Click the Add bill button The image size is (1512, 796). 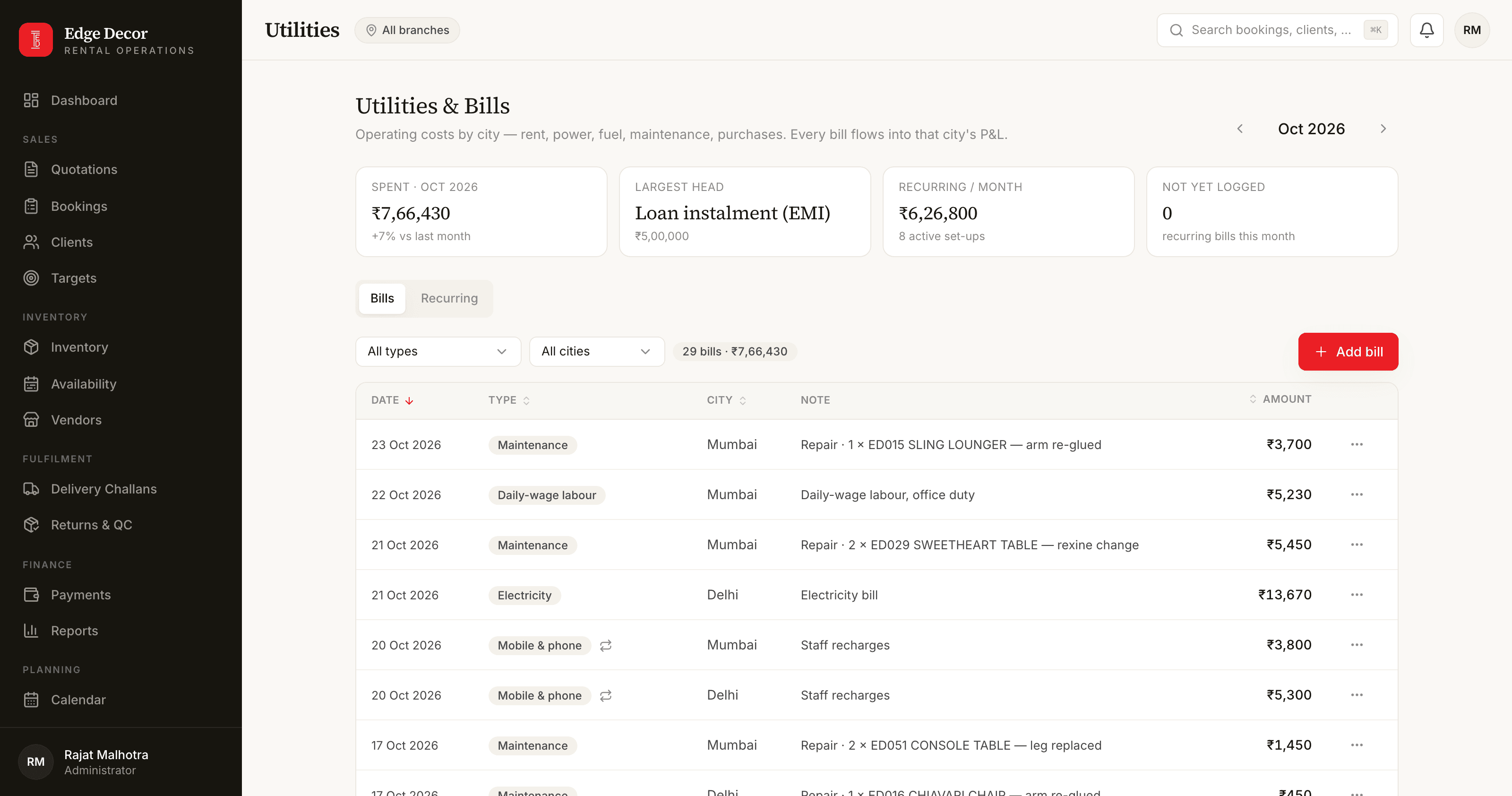click(1348, 352)
